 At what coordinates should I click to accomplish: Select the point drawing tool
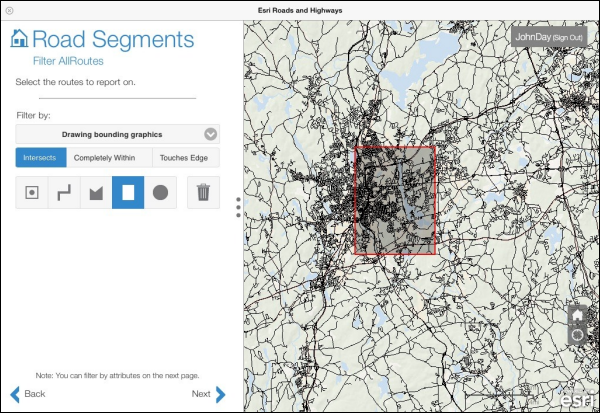click(32, 192)
